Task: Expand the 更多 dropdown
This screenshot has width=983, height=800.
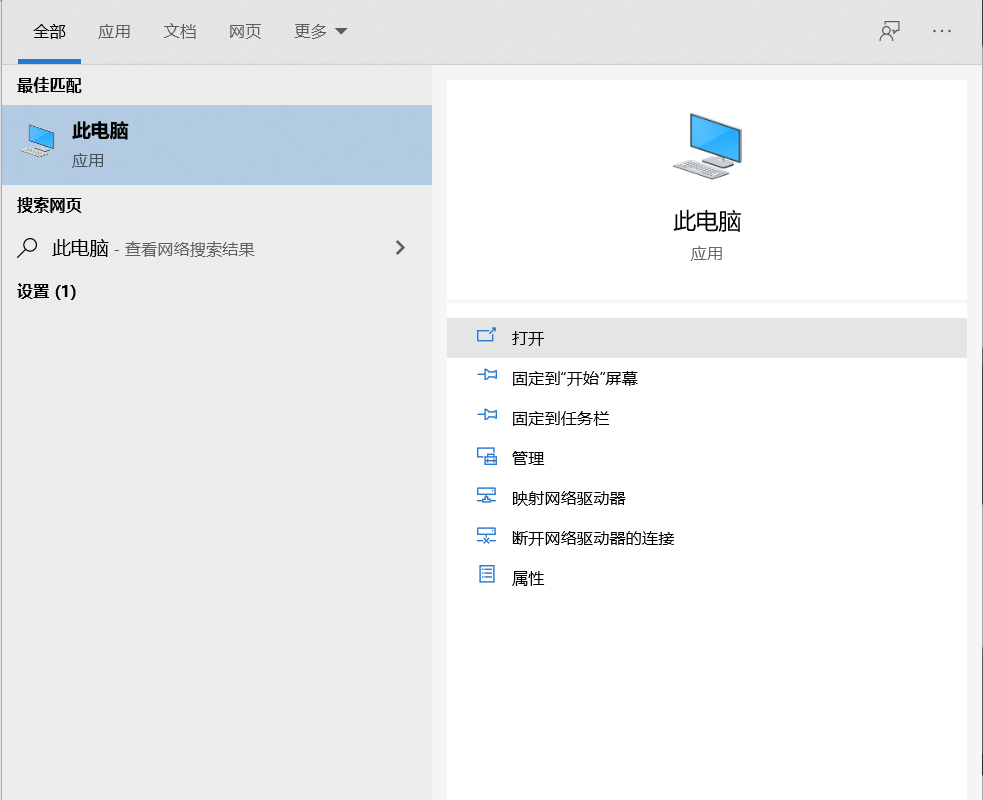Action: tap(320, 31)
